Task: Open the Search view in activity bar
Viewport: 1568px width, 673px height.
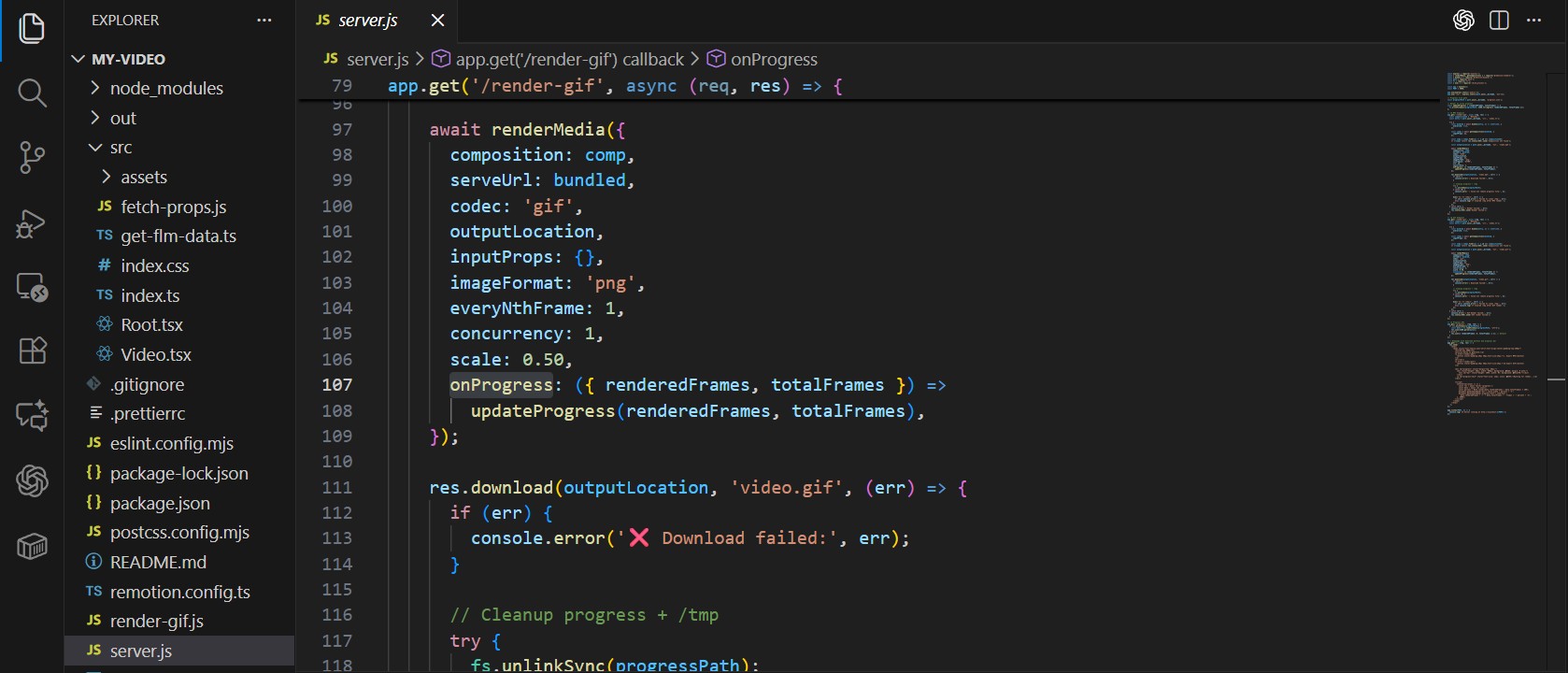Action: (32, 93)
